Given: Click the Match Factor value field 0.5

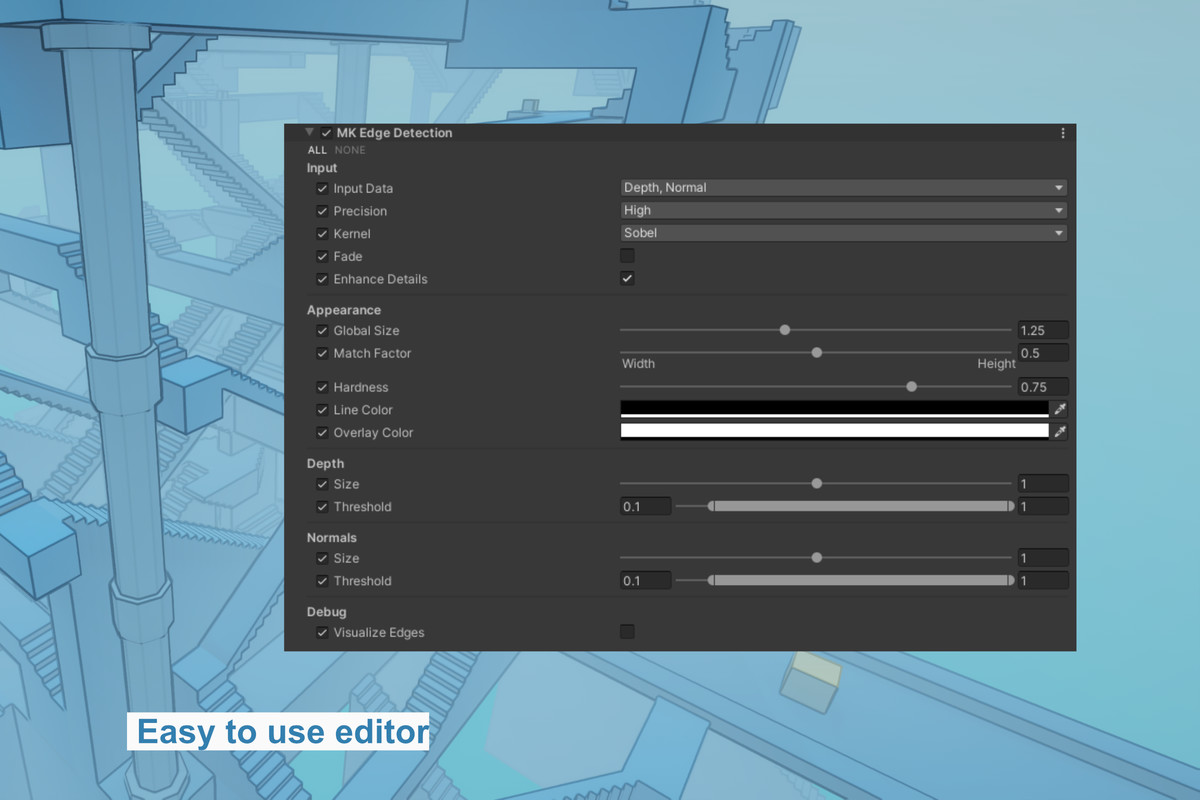Looking at the screenshot, I should click(x=1043, y=353).
